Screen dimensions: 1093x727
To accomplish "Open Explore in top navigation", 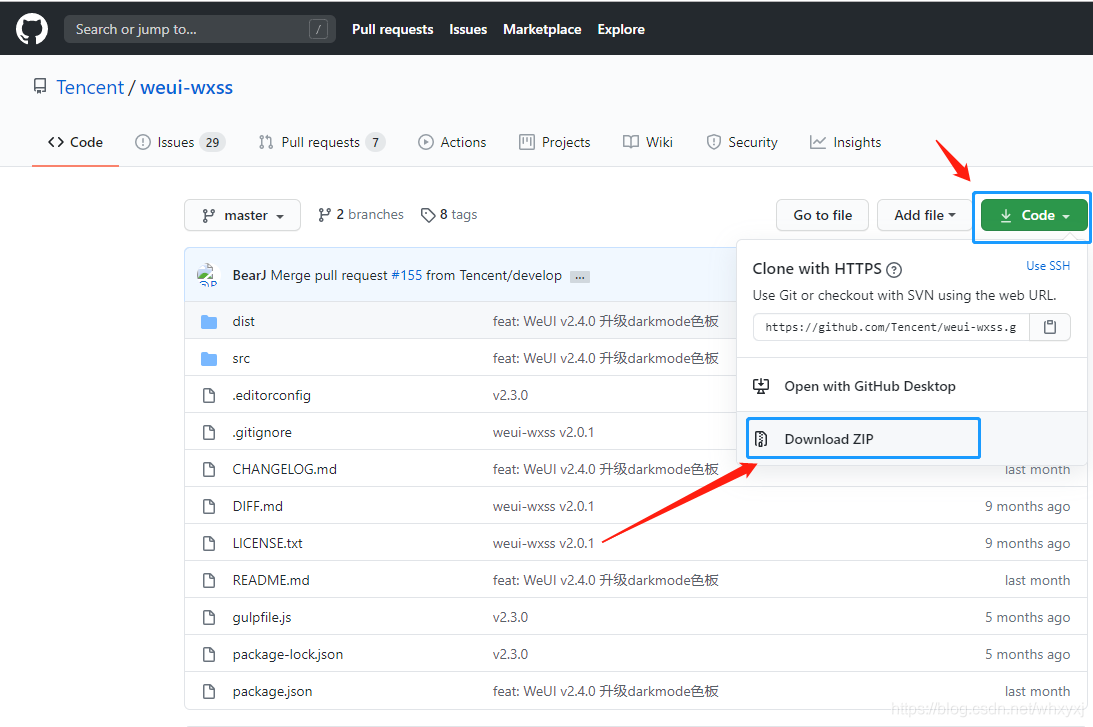I will click(x=621, y=29).
